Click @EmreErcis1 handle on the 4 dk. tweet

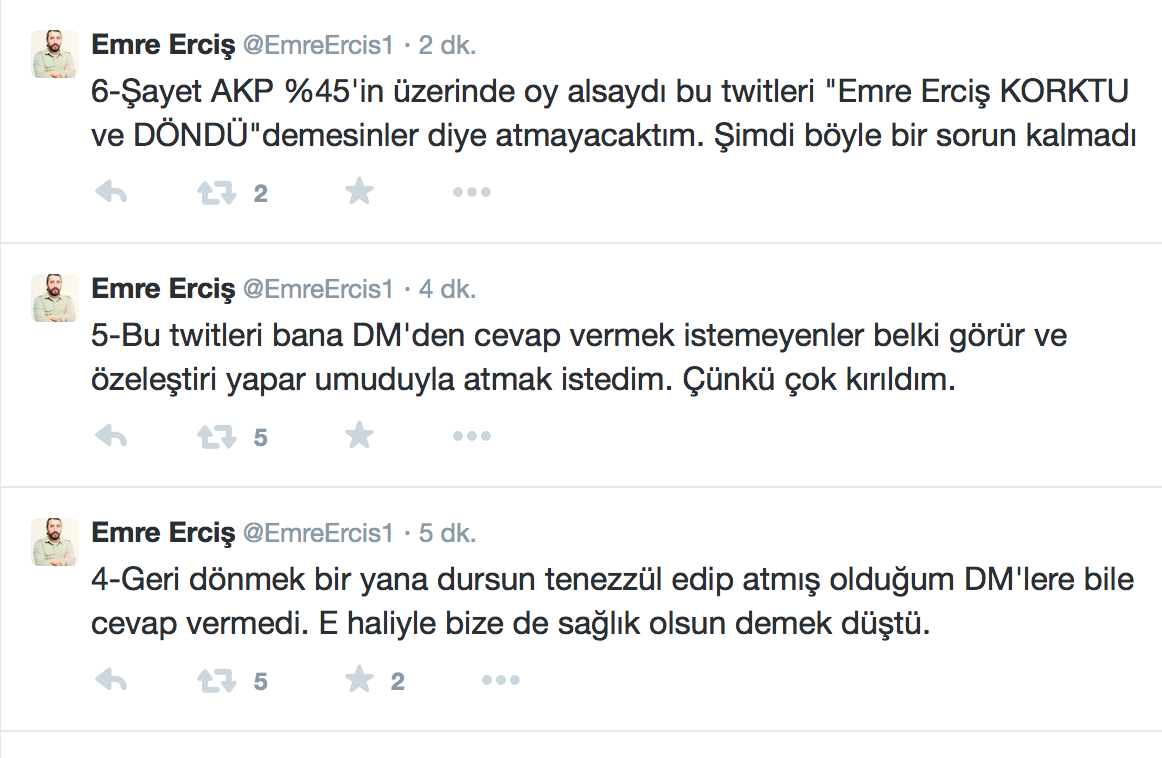tap(318, 290)
